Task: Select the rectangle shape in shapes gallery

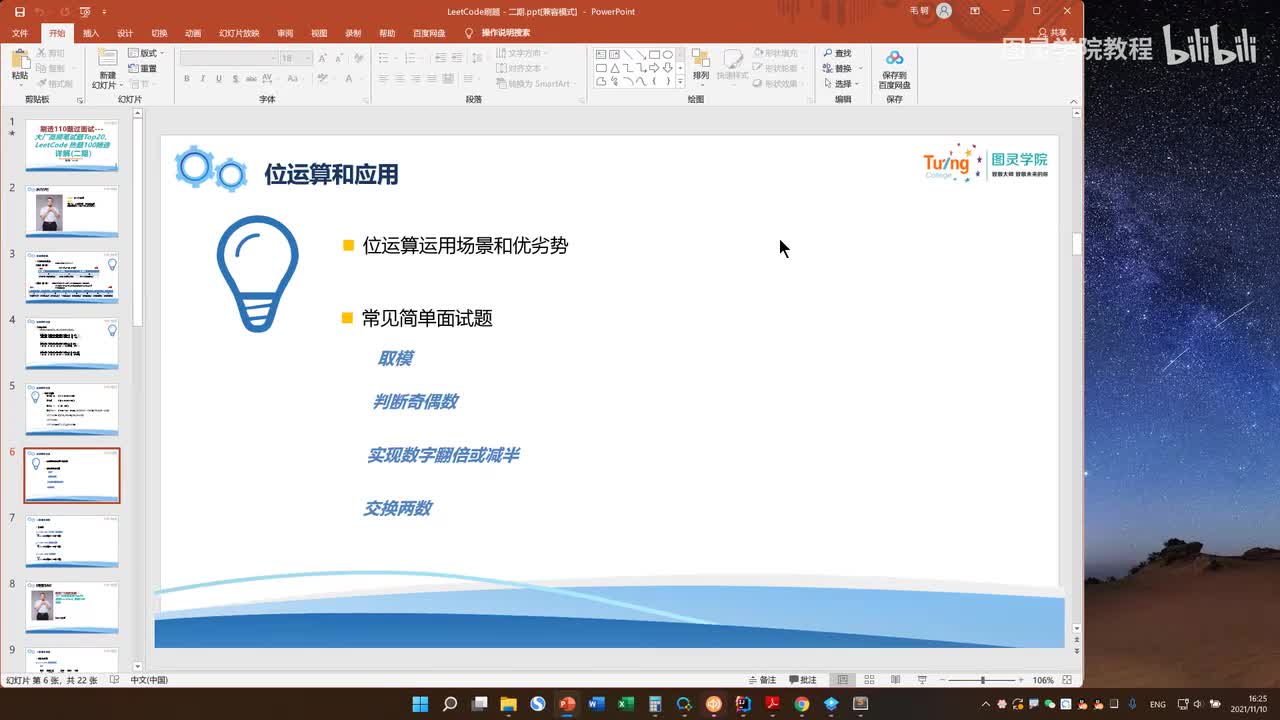Action: 653,55
